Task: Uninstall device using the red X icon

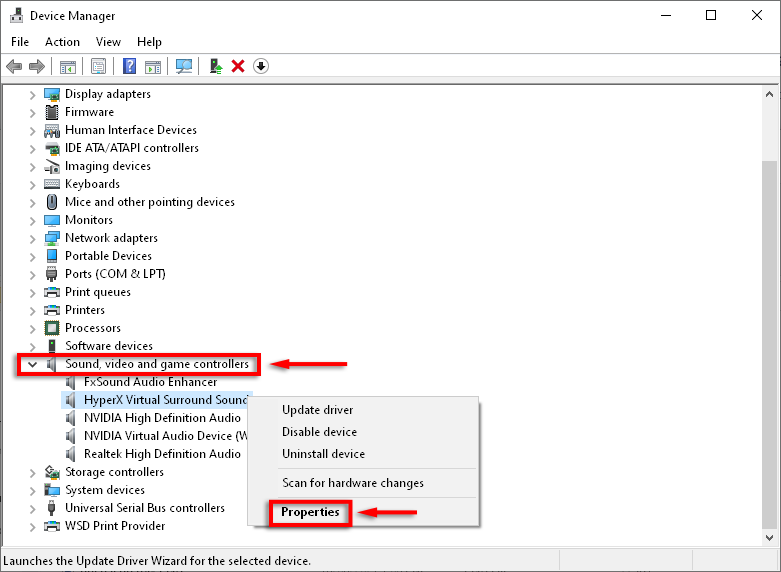Action: 238,66
